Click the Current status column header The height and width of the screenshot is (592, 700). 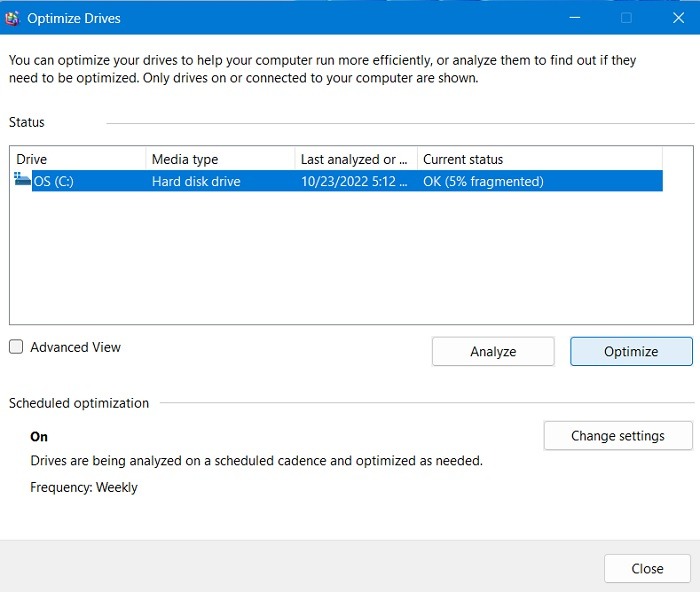[x=540, y=159]
